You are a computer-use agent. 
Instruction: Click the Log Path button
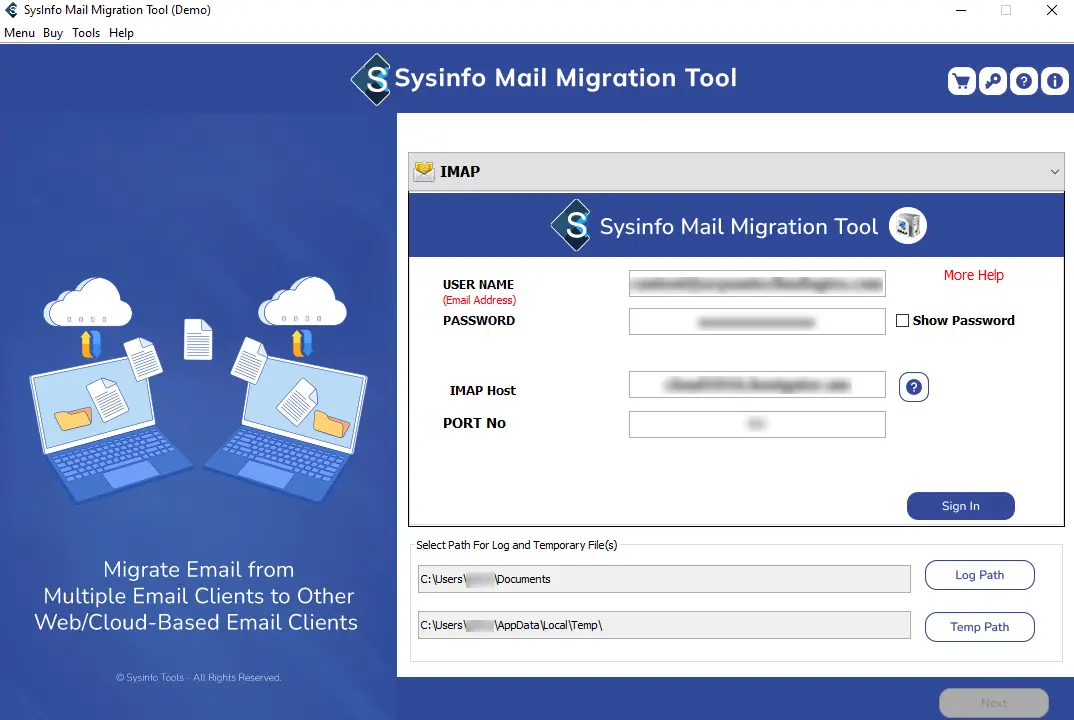pyautogui.click(x=979, y=575)
